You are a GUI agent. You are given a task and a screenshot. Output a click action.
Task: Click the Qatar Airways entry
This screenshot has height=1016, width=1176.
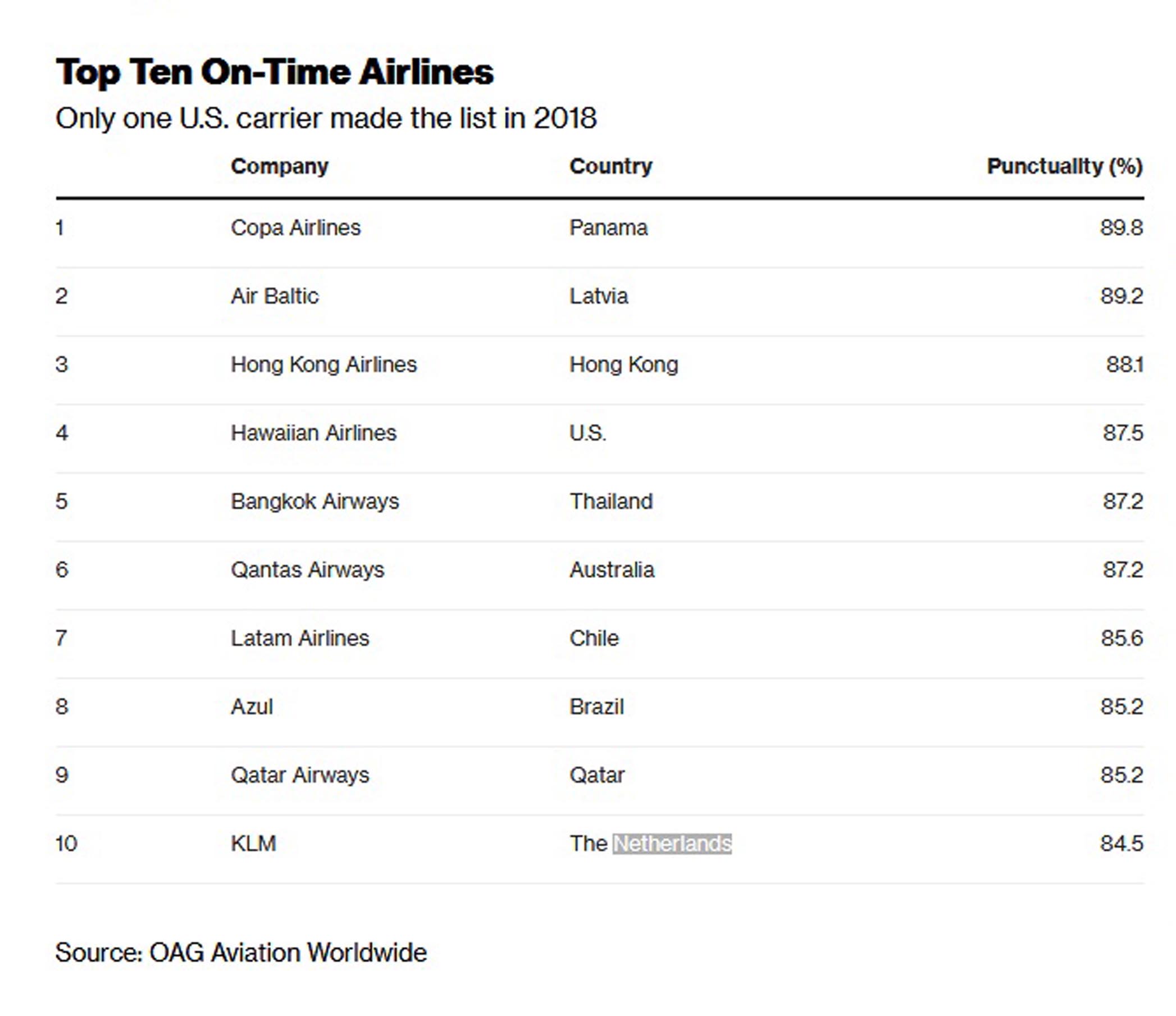[300, 775]
